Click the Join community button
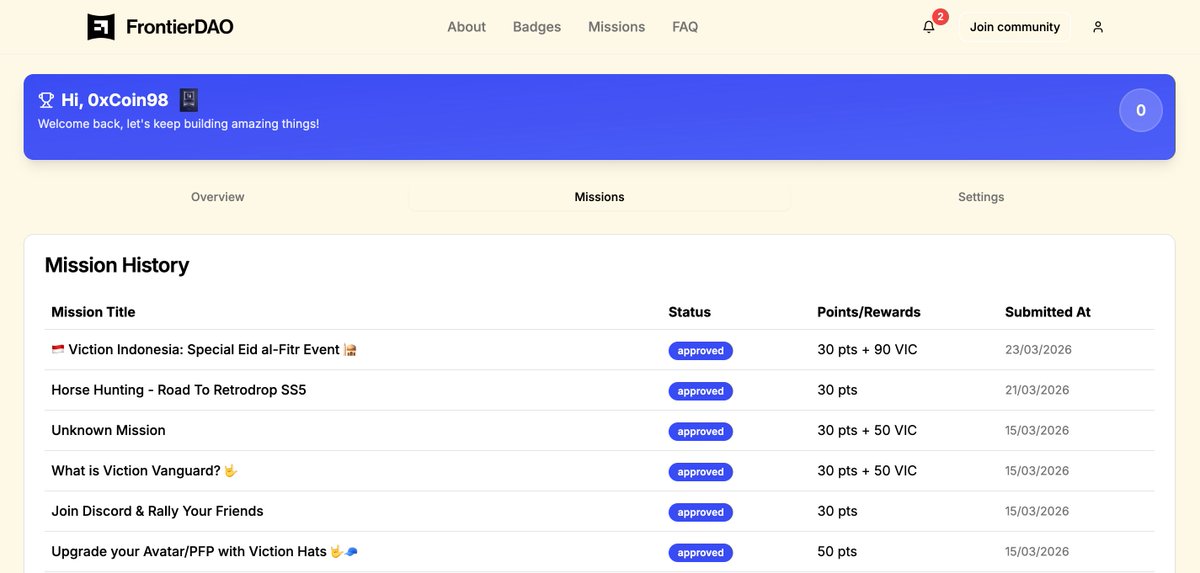Image resolution: width=1200 pixels, height=573 pixels. (x=1015, y=27)
